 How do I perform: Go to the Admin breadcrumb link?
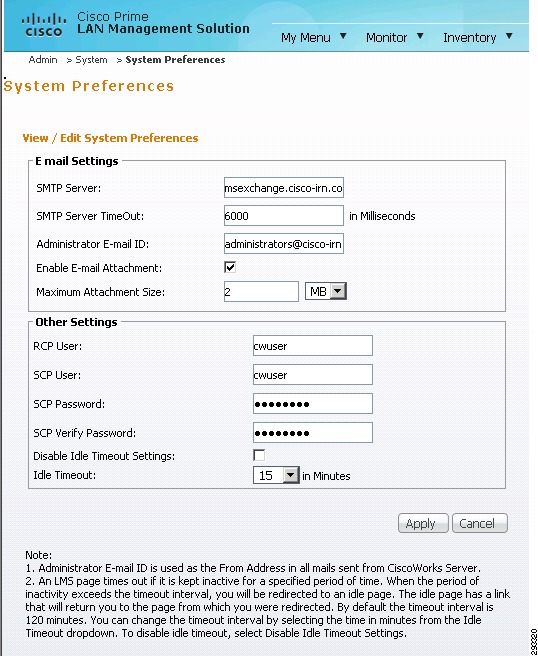43,60
